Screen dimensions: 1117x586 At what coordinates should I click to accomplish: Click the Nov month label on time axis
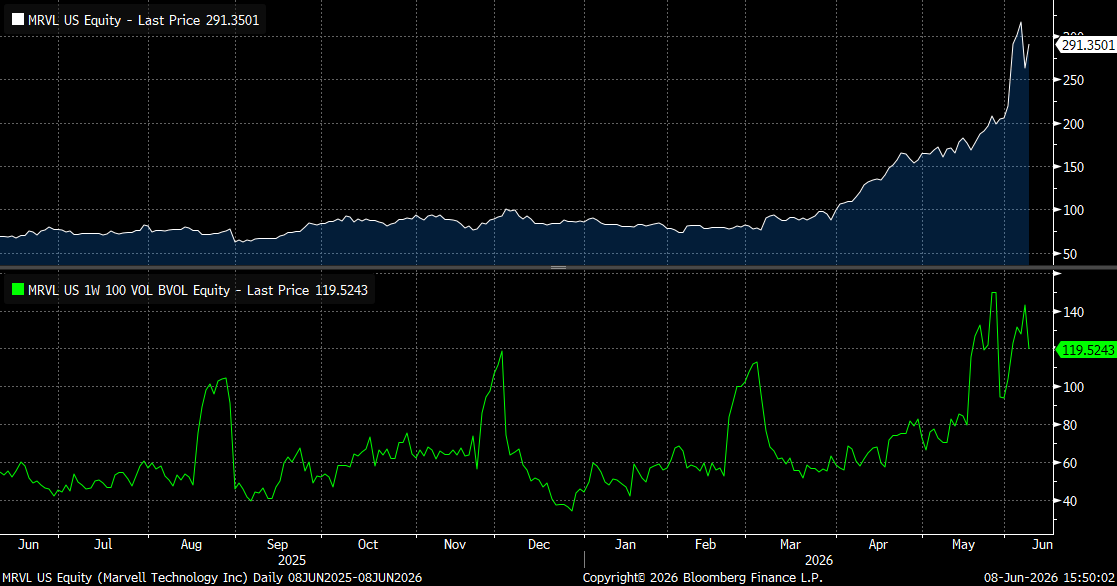(454, 544)
